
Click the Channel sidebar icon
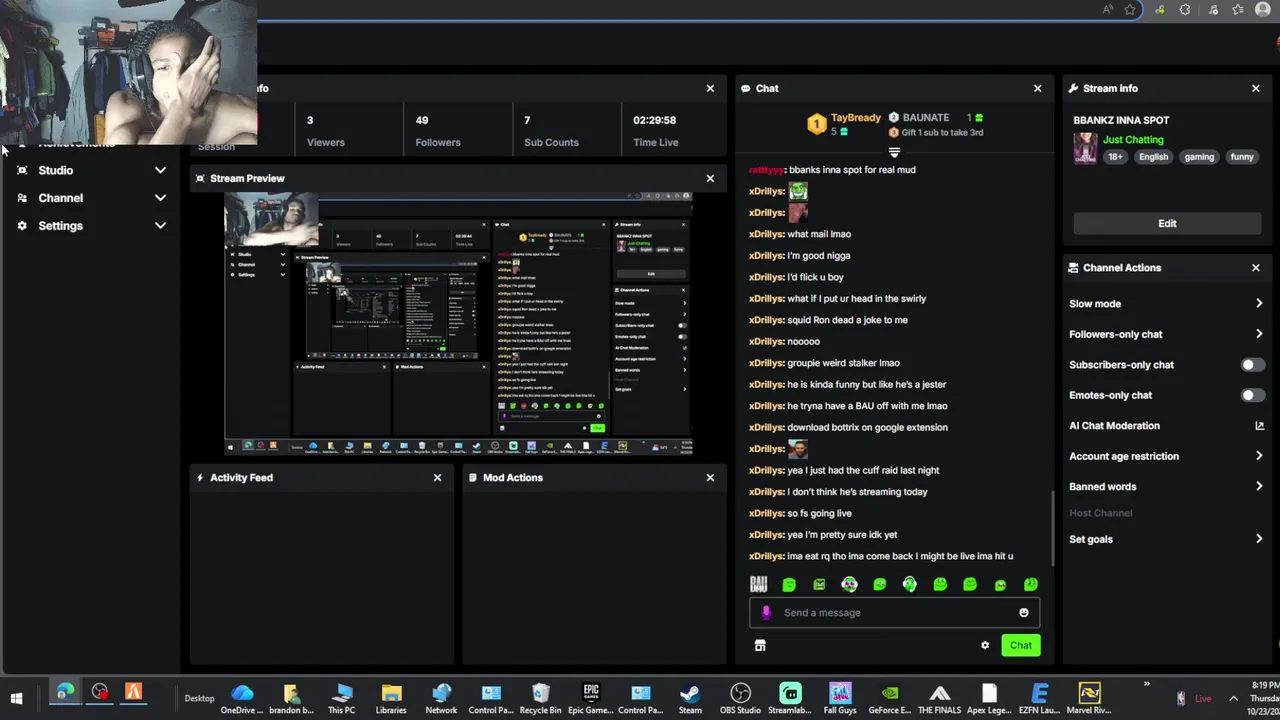click(22, 198)
